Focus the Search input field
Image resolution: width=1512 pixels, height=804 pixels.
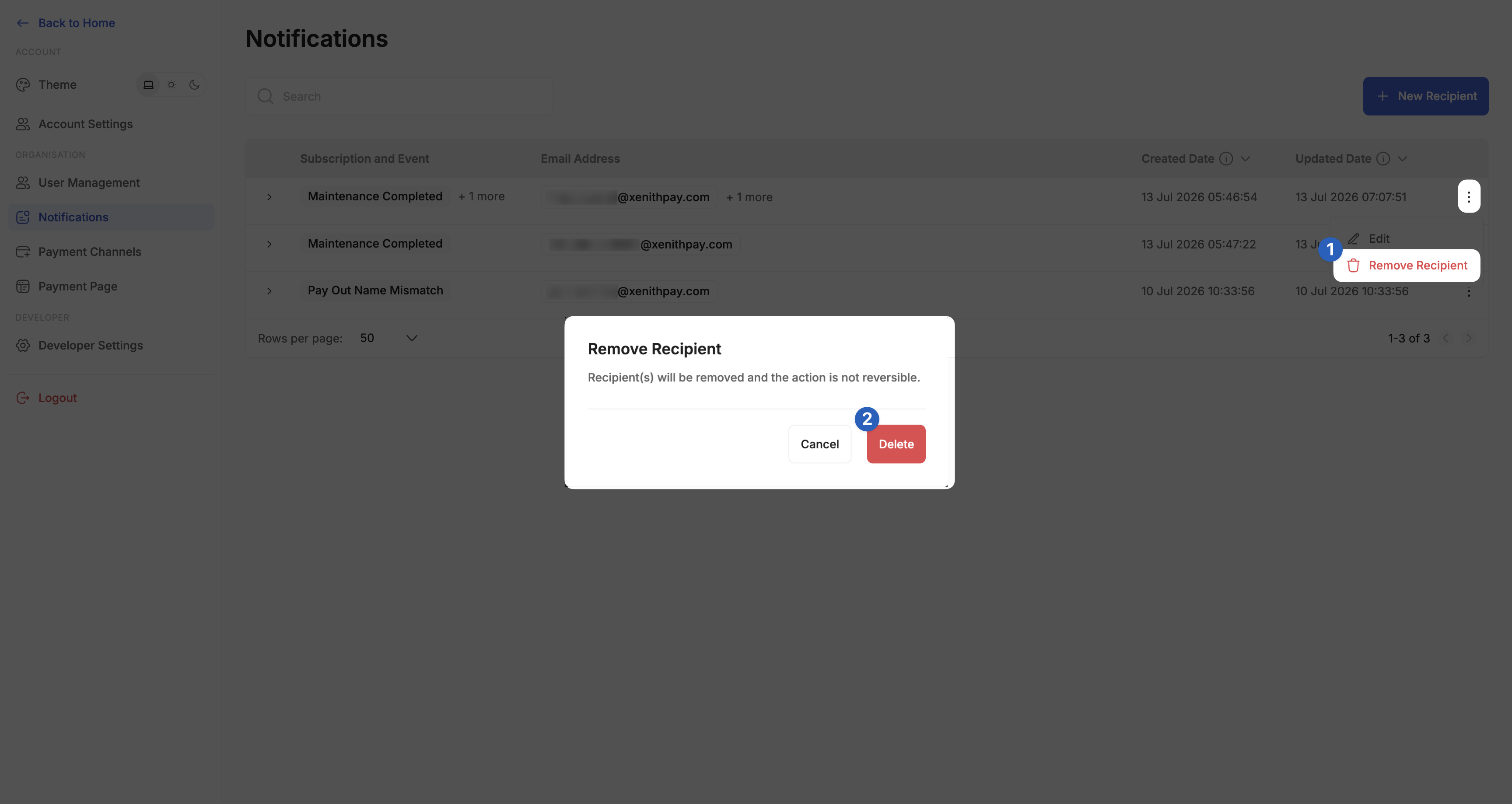point(399,96)
